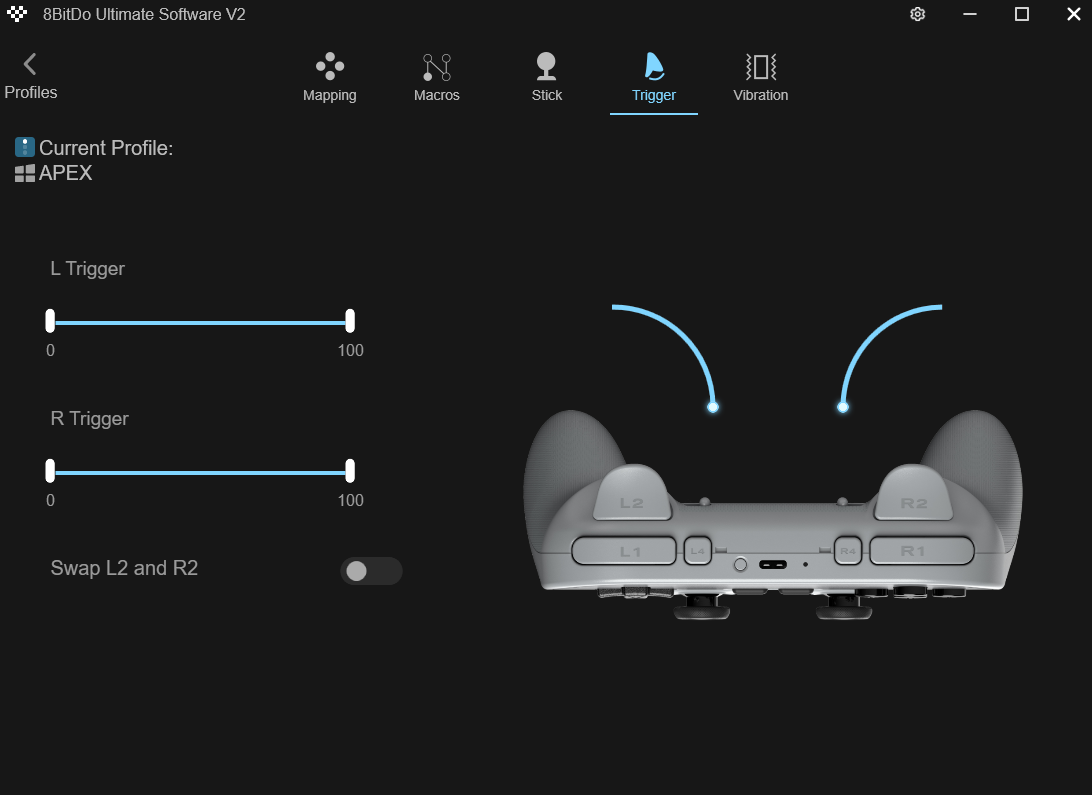Click R Trigger slider maximum handle
Image resolution: width=1092 pixels, height=795 pixels.
(350, 471)
